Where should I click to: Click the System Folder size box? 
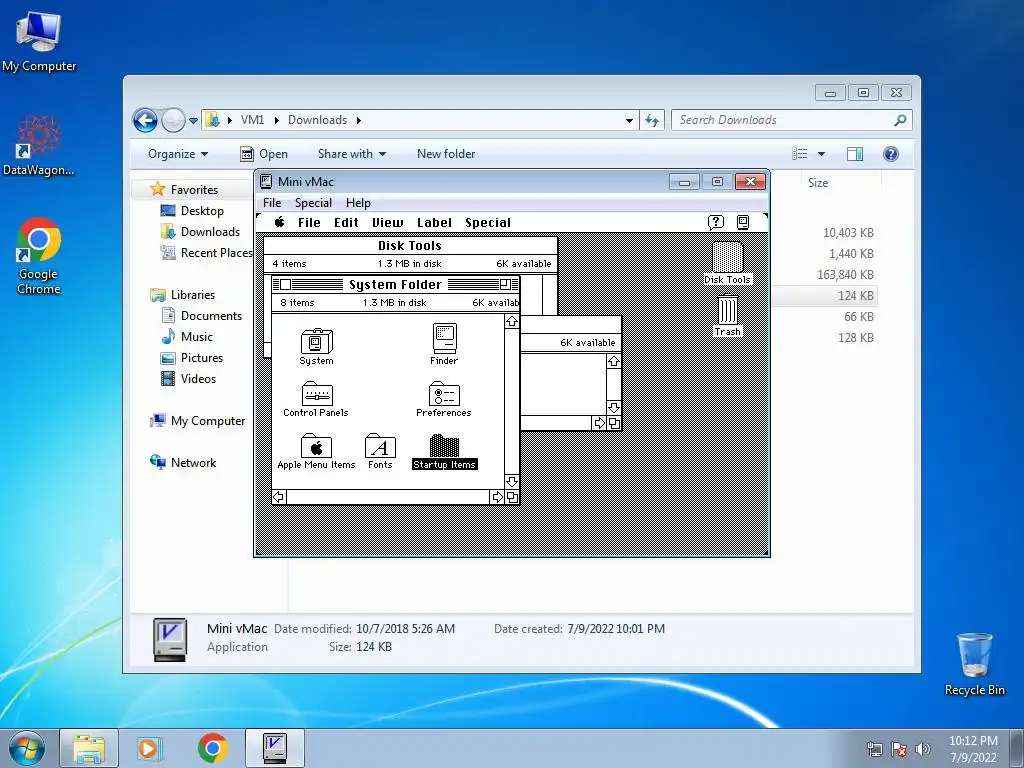tap(512, 497)
